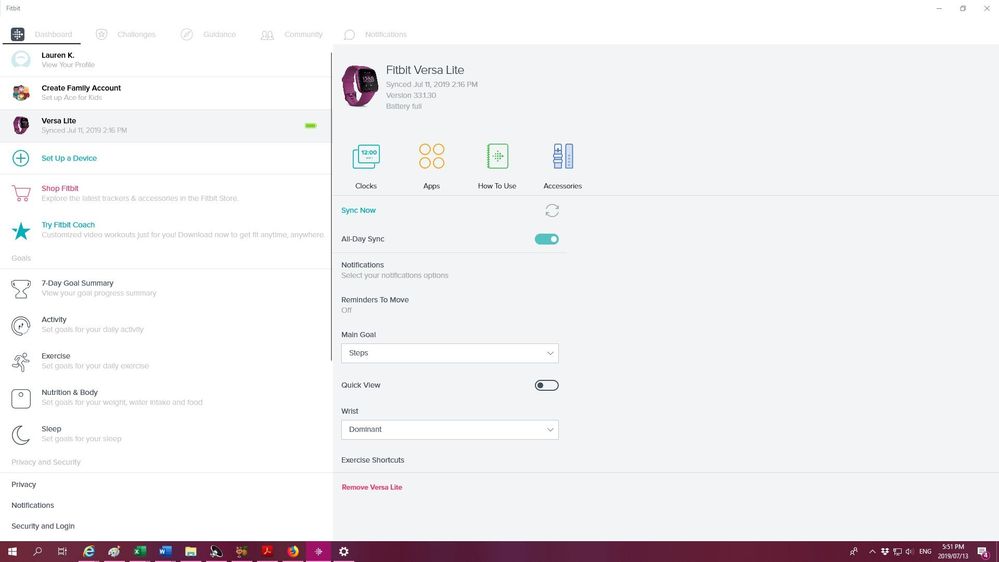Switch to the Dashboard tab label
The width and height of the screenshot is (999, 562).
54,34
